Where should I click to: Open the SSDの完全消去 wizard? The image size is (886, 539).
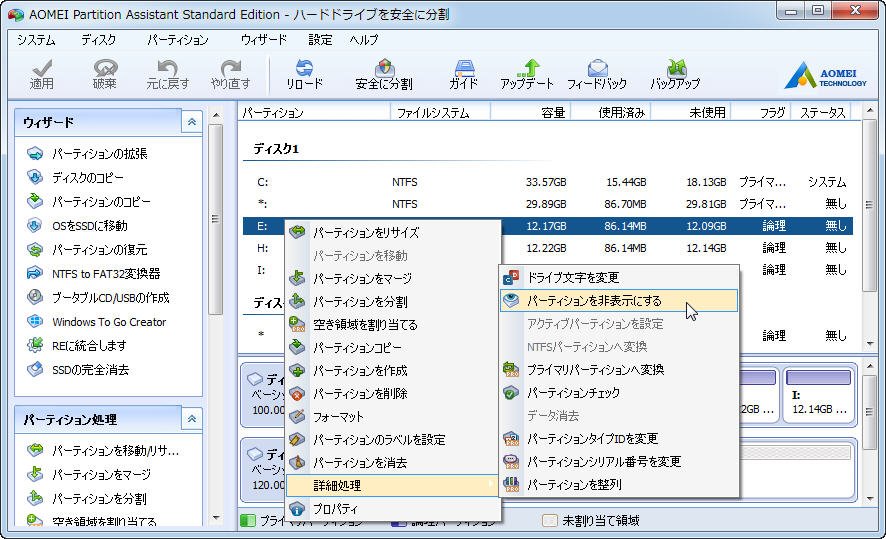tap(78, 370)
